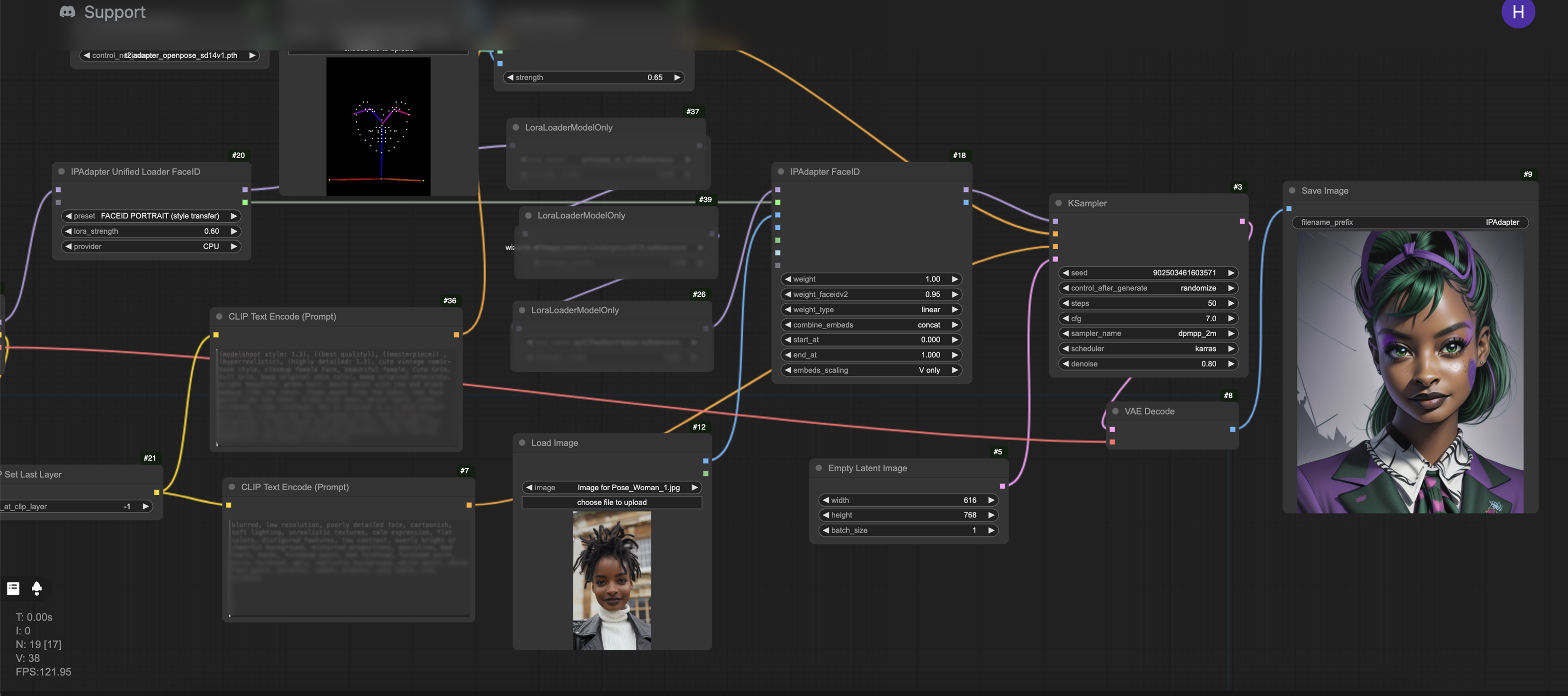
Task: Click left arrow on width in Empty Latent Image
Action: click(x=825, y=500)
